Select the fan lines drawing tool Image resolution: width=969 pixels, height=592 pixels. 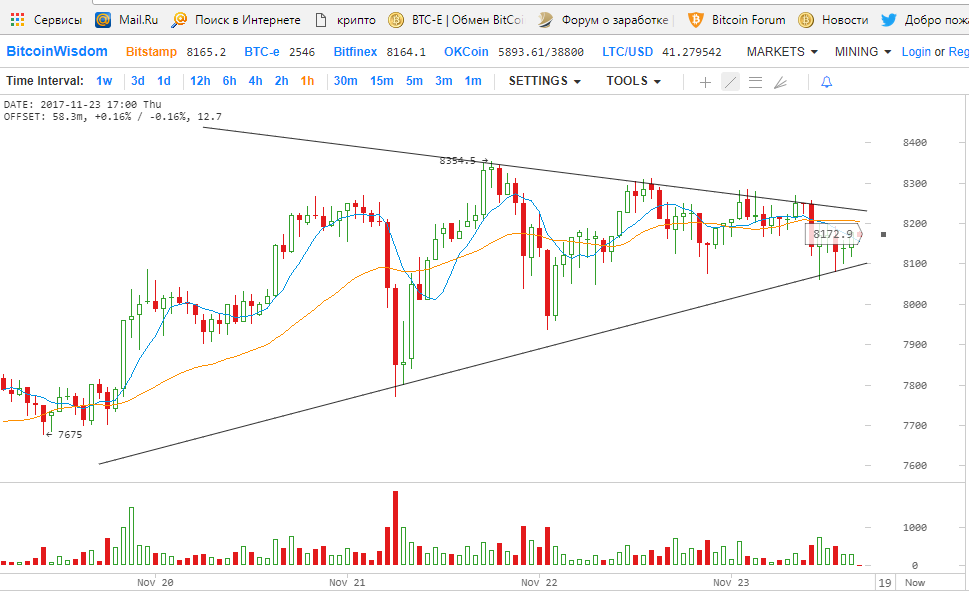point(781,82)
